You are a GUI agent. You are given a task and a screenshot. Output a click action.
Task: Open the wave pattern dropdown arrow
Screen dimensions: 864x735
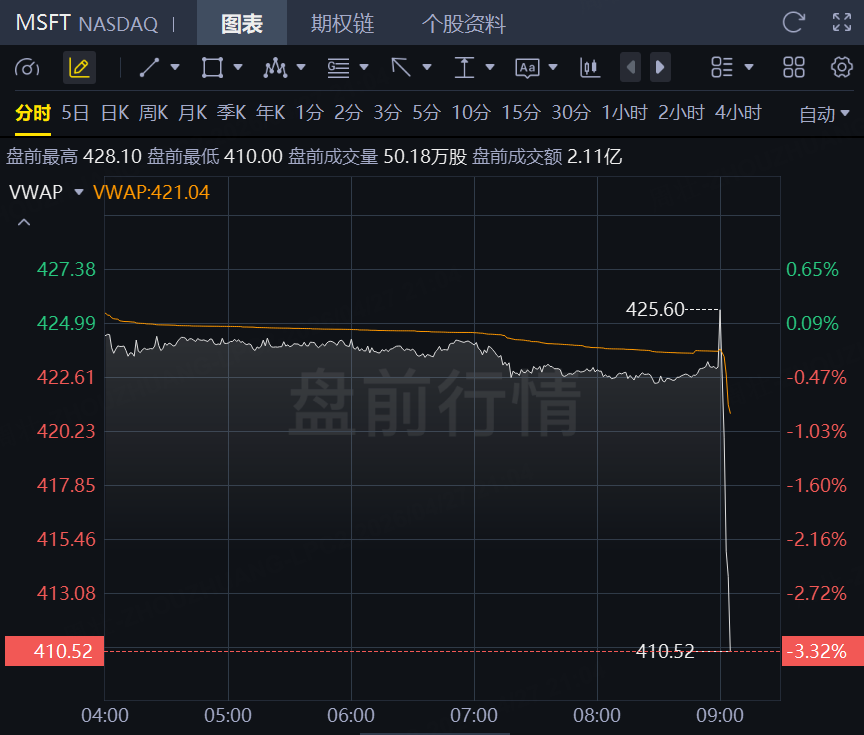pos(301,67)
